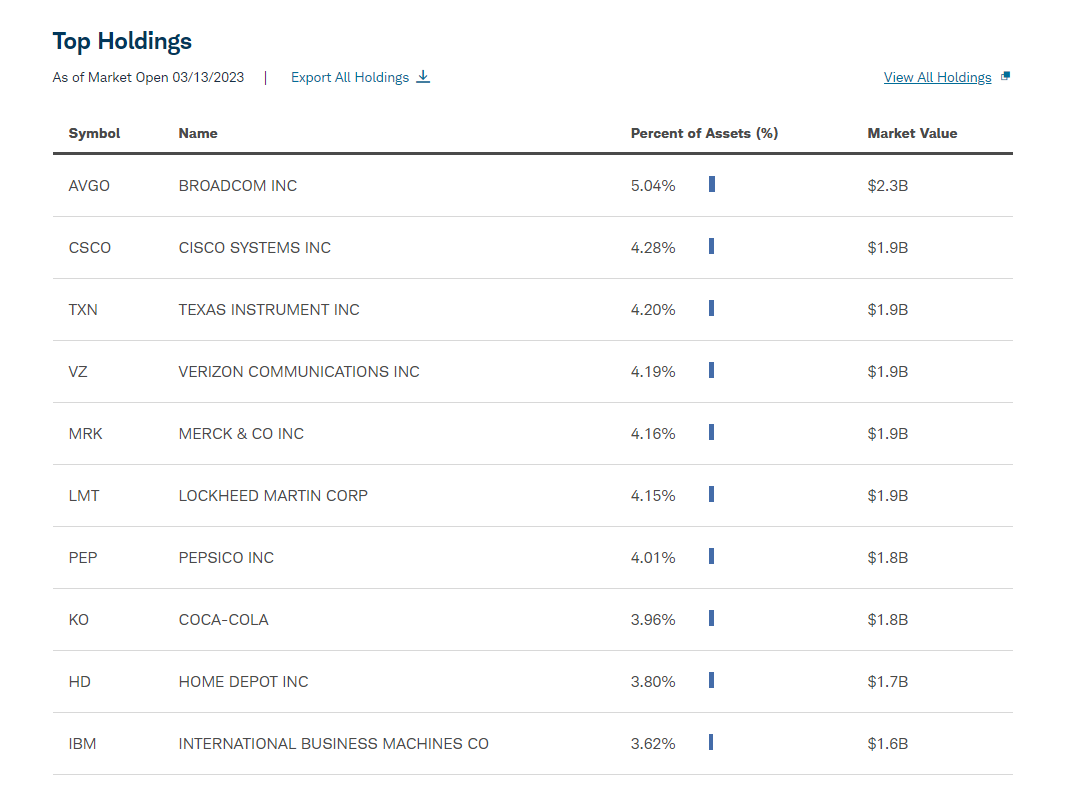1086x808 pixels.
Task: Click HOME DEPOT INC name
Action: pyautogui.click(x=244, y=681)
